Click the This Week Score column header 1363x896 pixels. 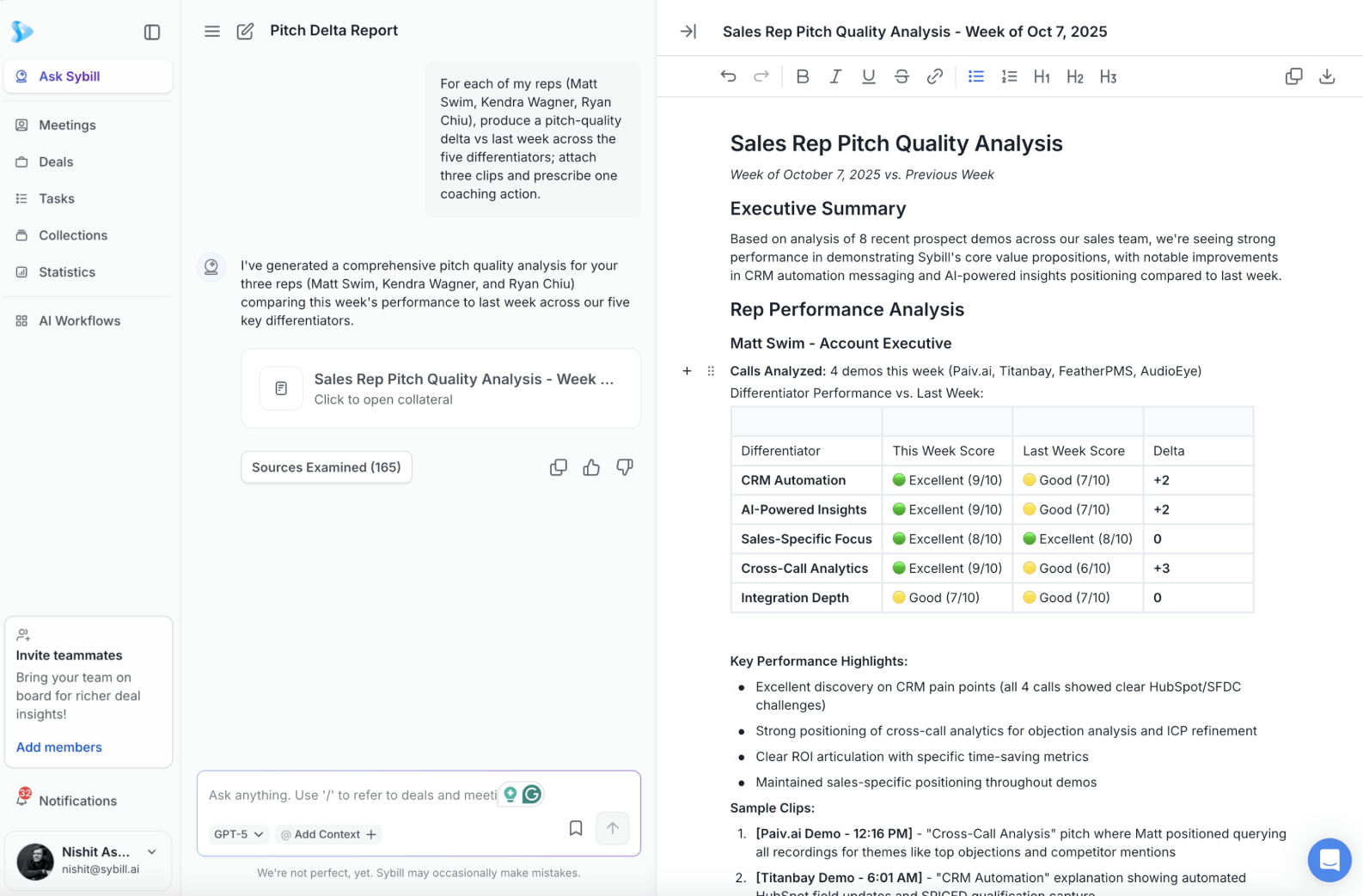coord(944,451)
